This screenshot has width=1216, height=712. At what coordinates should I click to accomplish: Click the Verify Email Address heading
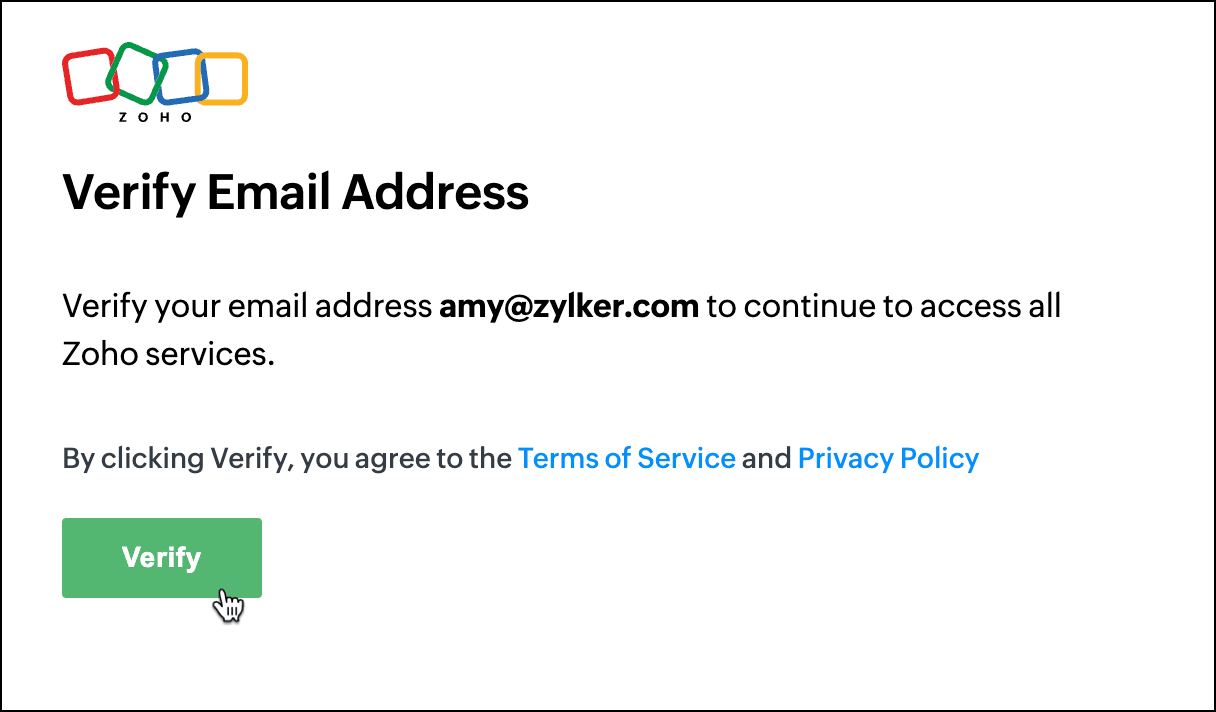coord(296,191)
